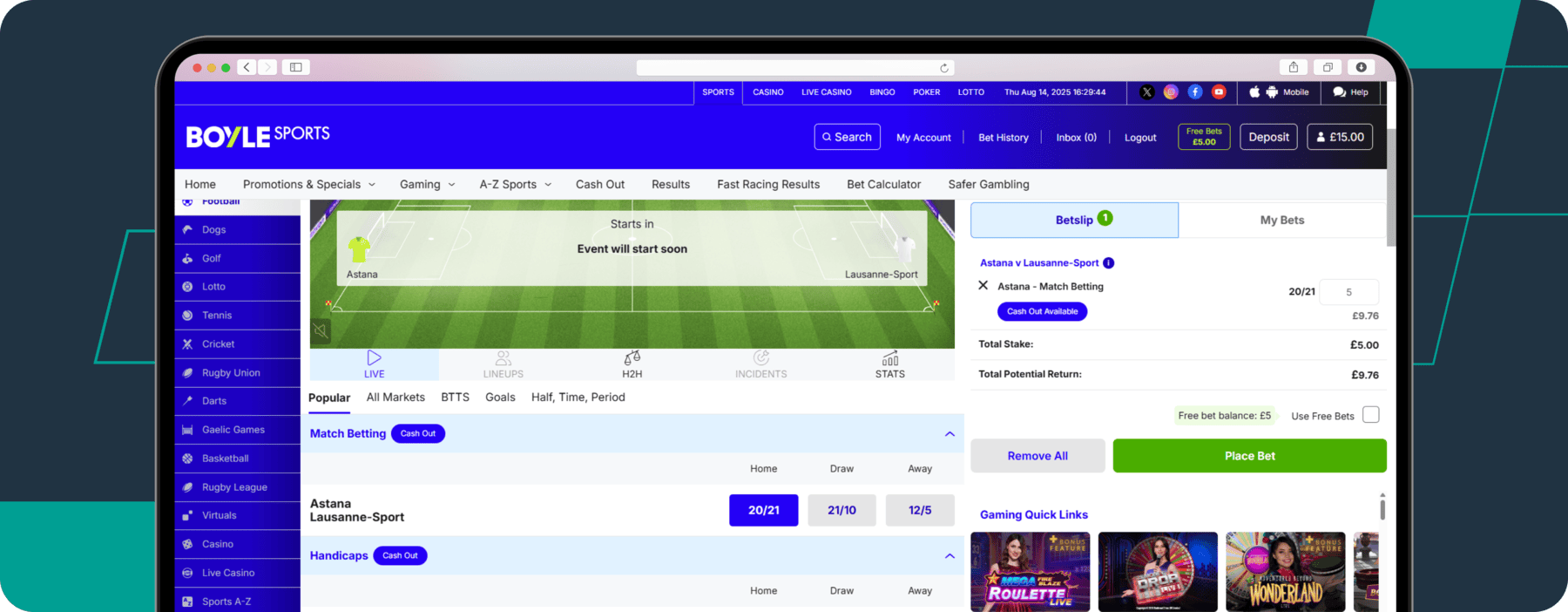This screenshot has height=612, width=1568.
Task: Open the YouTube social icon
Action: tap(1219, 92)
